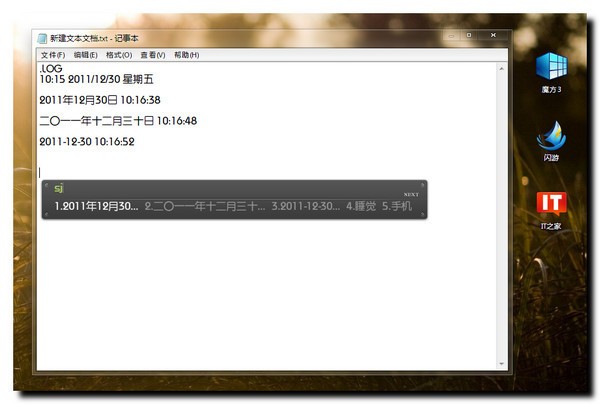The height and width of the screenshot is (404, 600).
Task: Click the line ending in 10:16:48
Action: [118, 121]
